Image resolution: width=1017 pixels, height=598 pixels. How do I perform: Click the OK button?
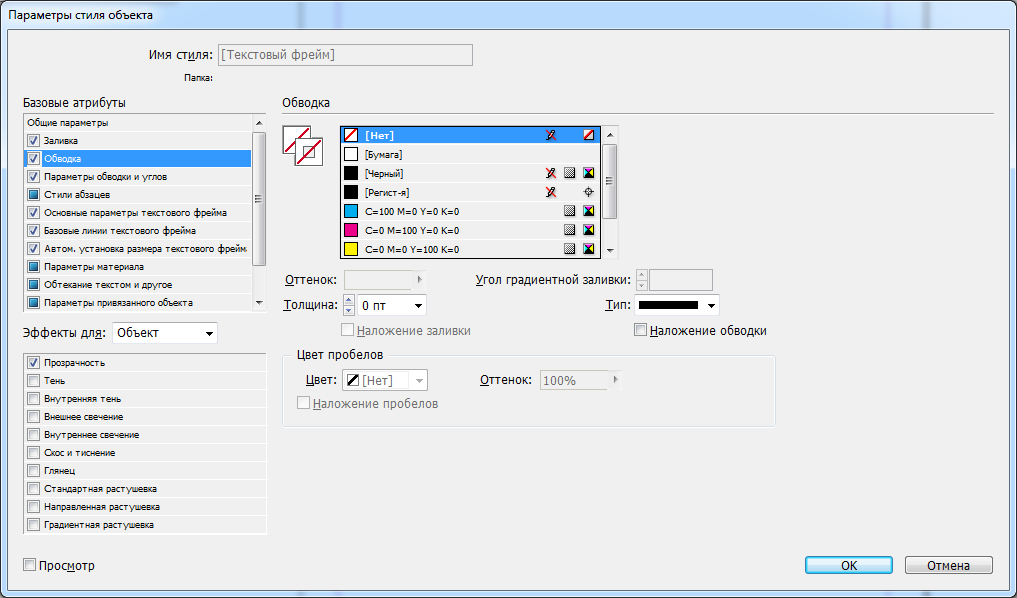pyautogui.click(x=849, y=566)
